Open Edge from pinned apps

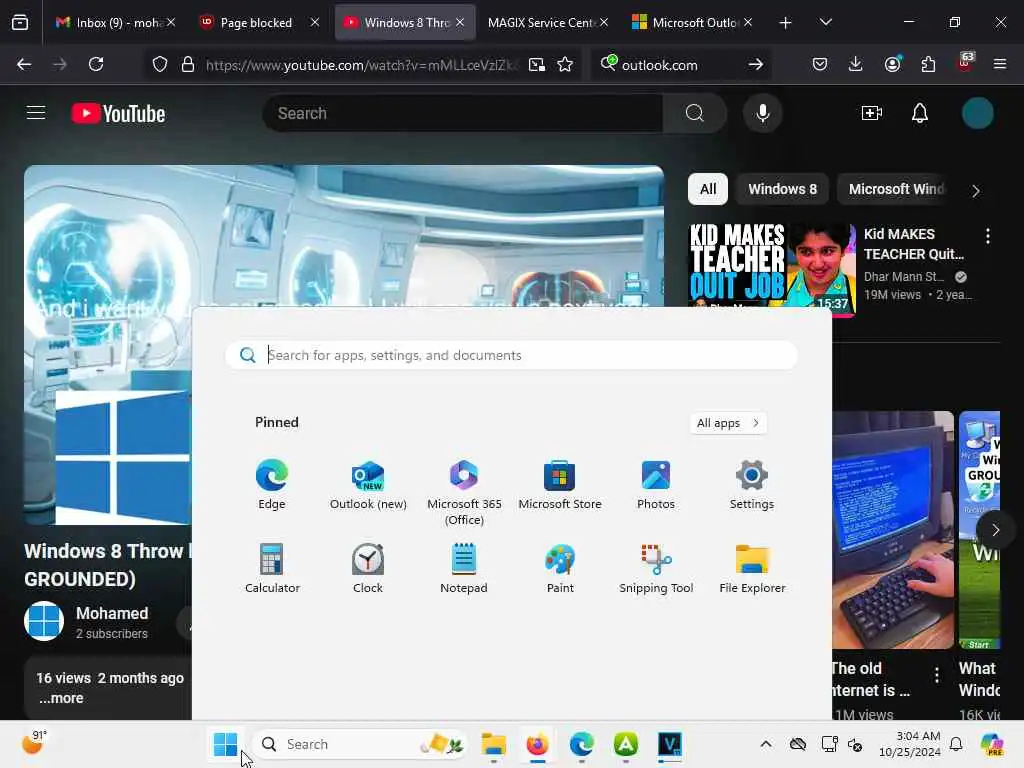pos(272,485)
